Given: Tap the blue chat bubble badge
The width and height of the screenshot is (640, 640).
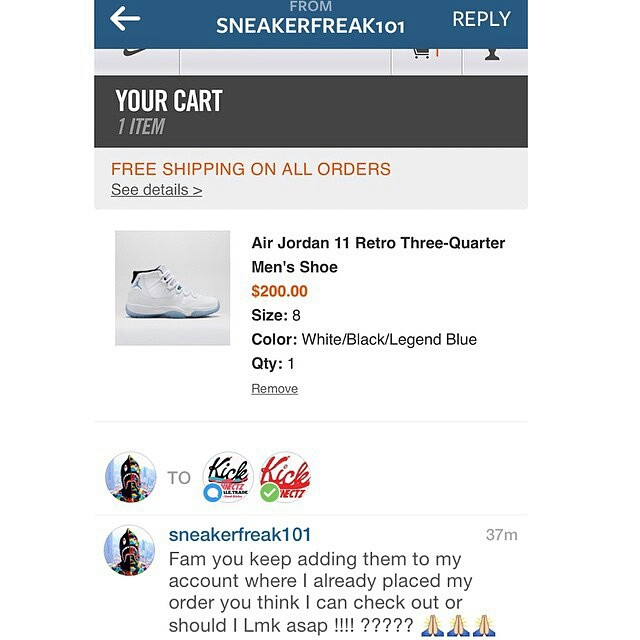Looking at the screenshot, I should (213, 493).
